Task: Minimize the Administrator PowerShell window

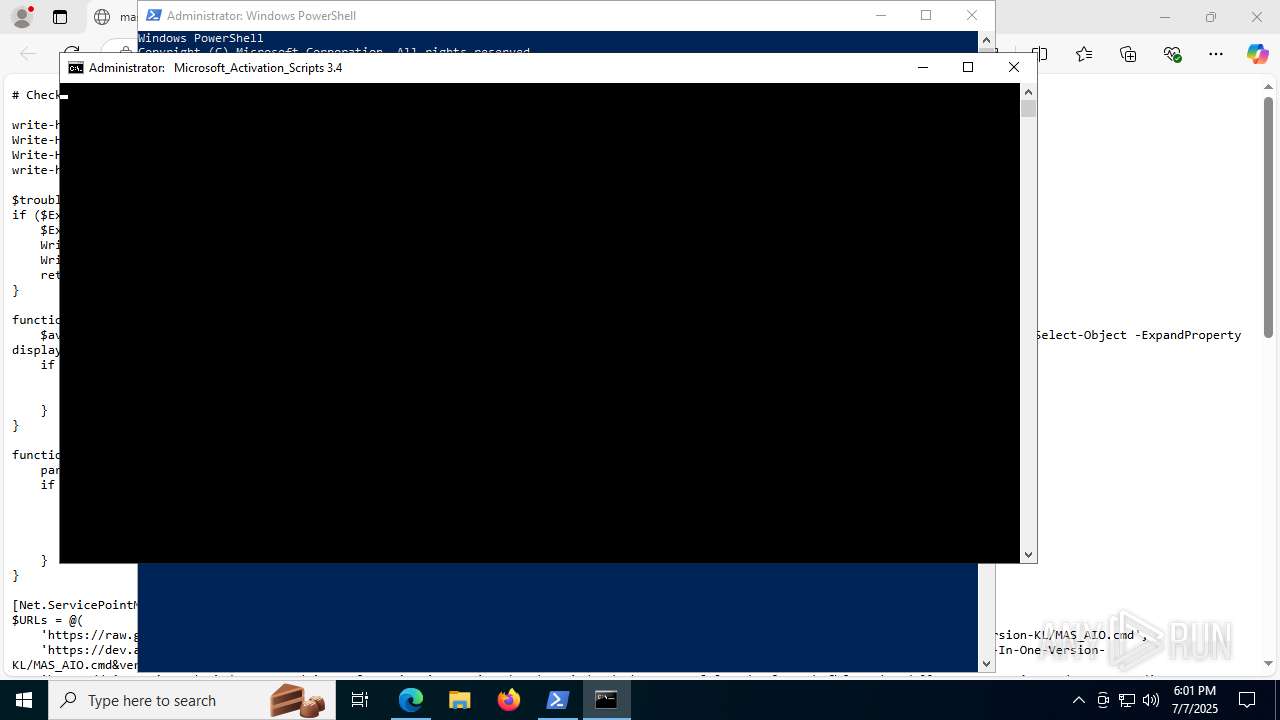Action: [x=881, y=15]
